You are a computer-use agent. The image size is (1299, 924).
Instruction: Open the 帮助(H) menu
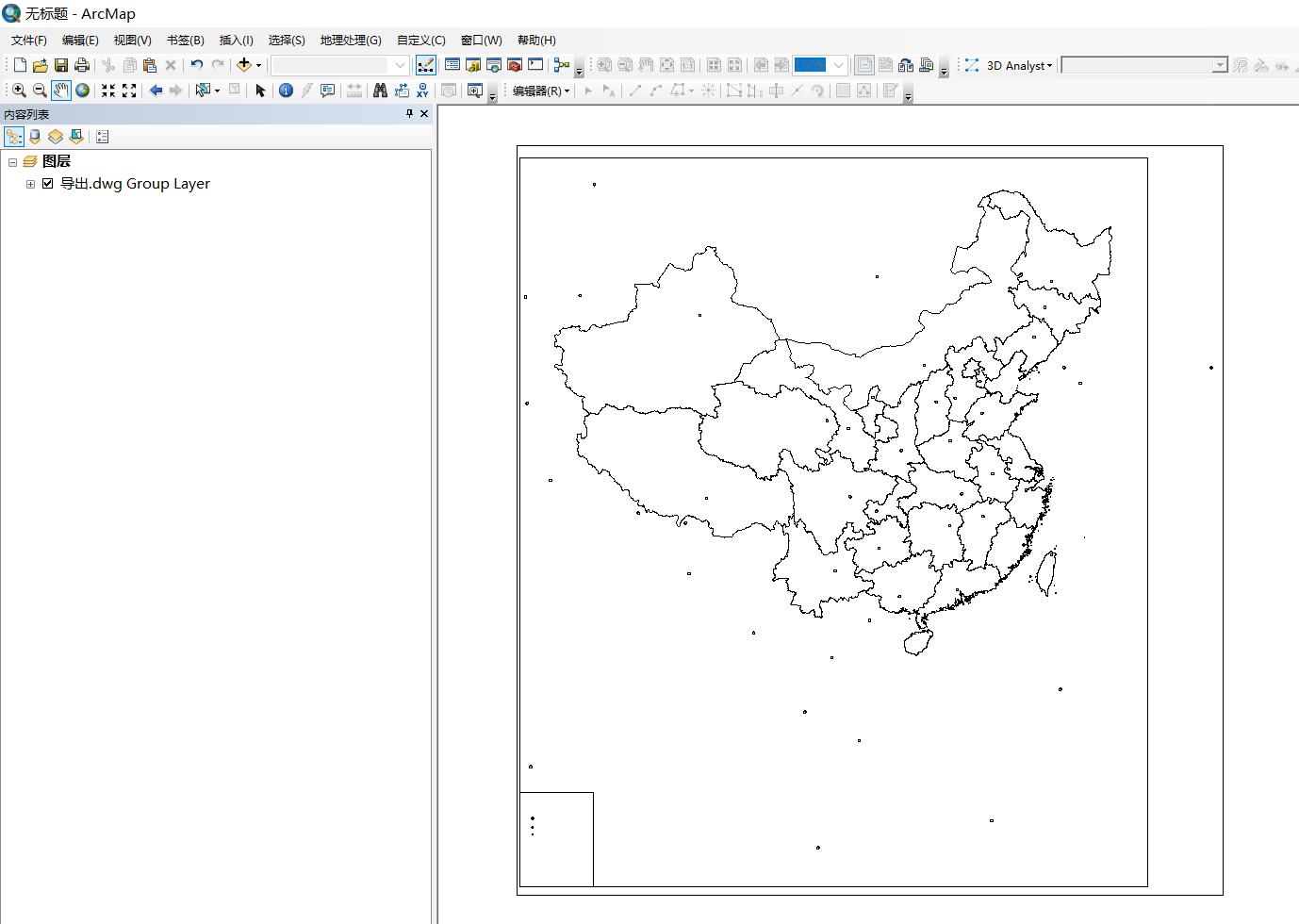536,41
